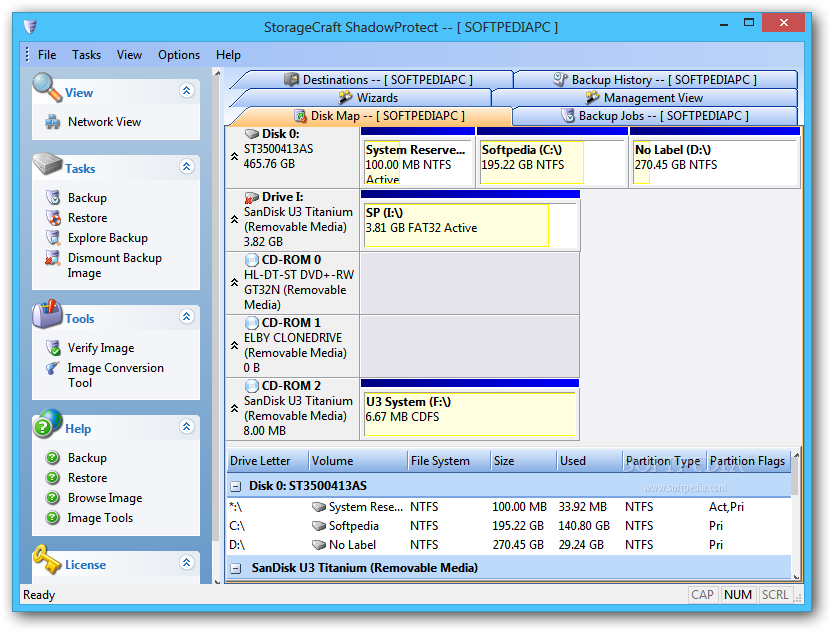Screen dimensions: 832x632
Task: Click the CD-ROM 2 disc icon
Action: 252,386
